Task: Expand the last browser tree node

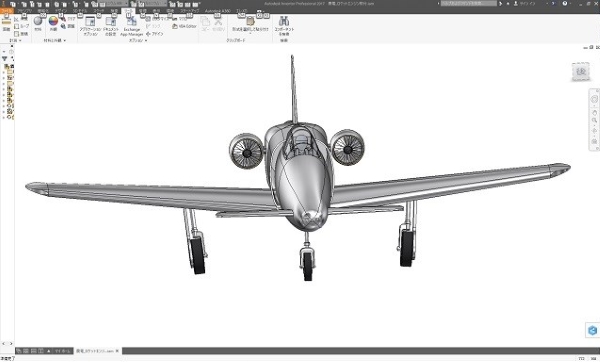Action: pos(4,117)
